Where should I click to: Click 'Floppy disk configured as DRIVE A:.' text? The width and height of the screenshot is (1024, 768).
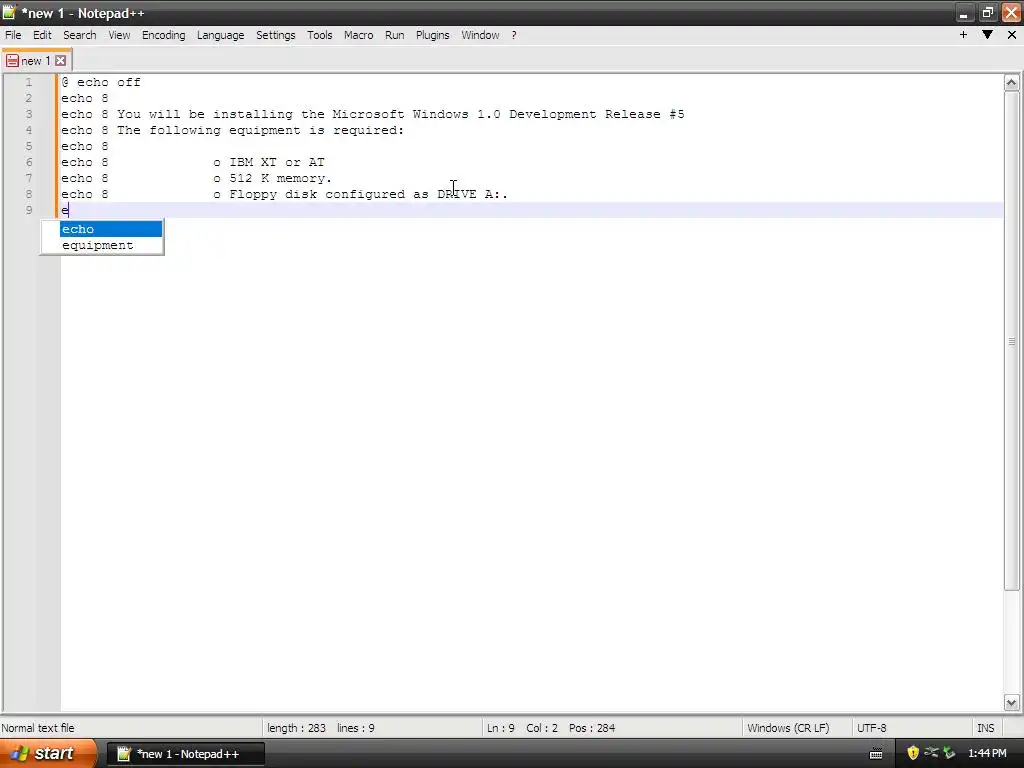368,194
